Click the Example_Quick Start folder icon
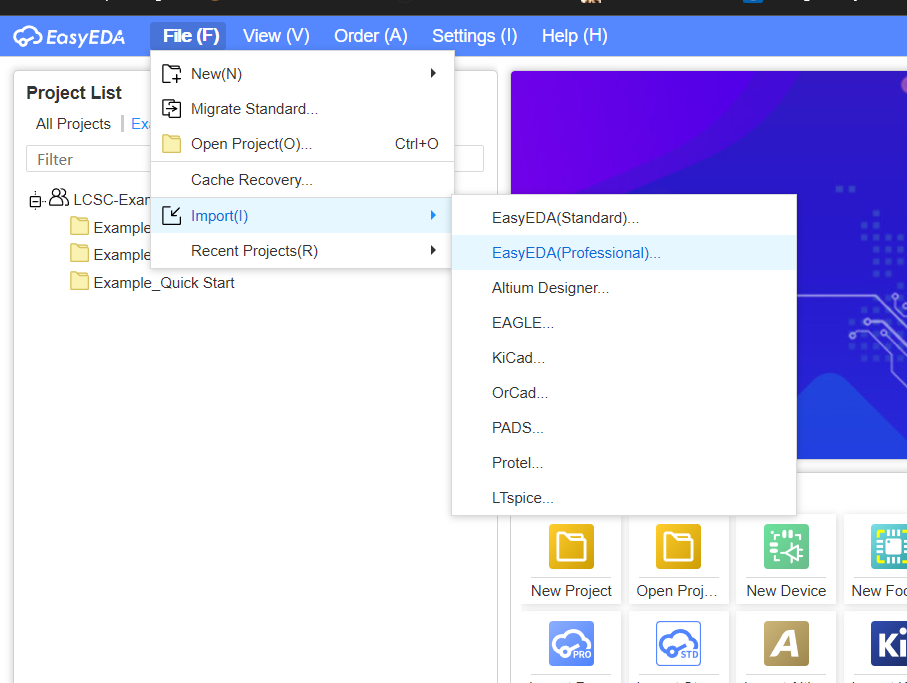Viewport: 907px width, 683px height. tap(79, 281)
